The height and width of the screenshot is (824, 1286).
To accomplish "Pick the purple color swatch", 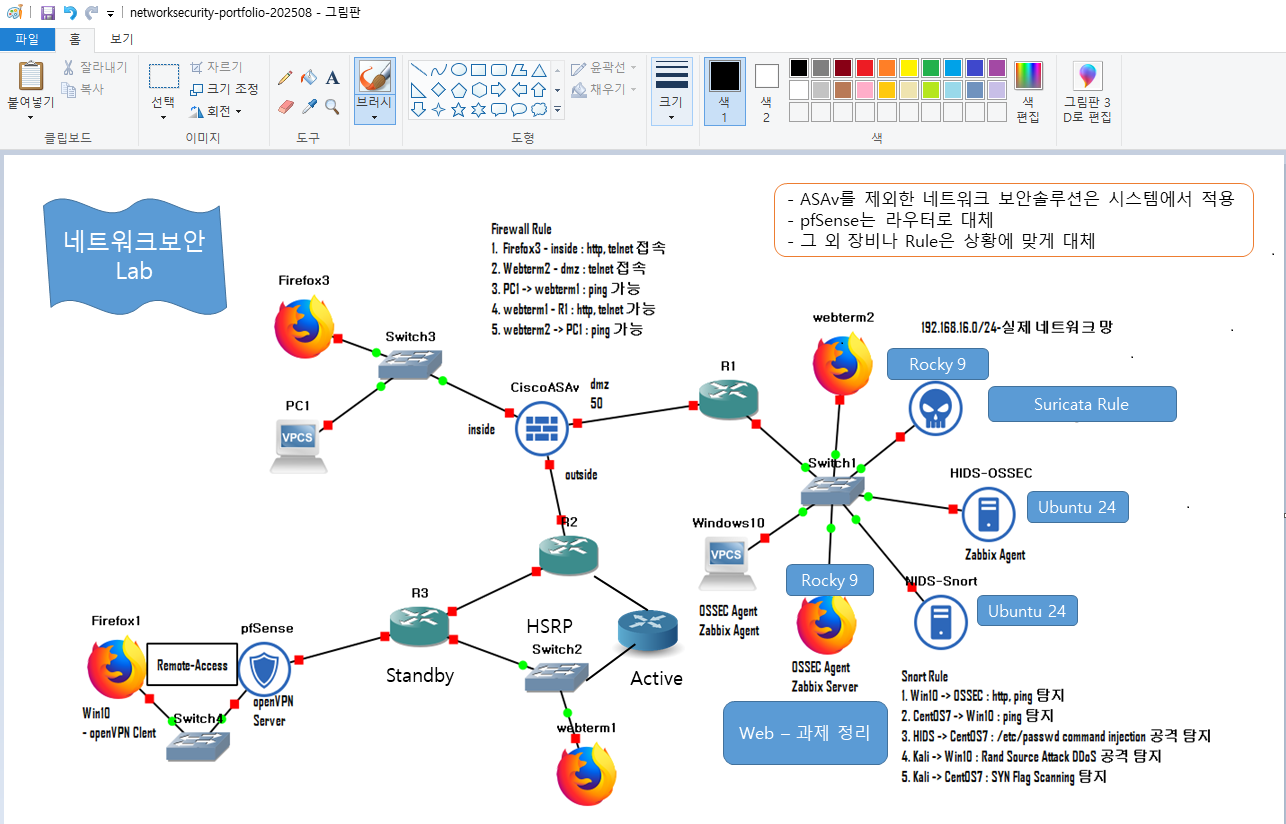I will pyautogui.click(x=997, y=68).
